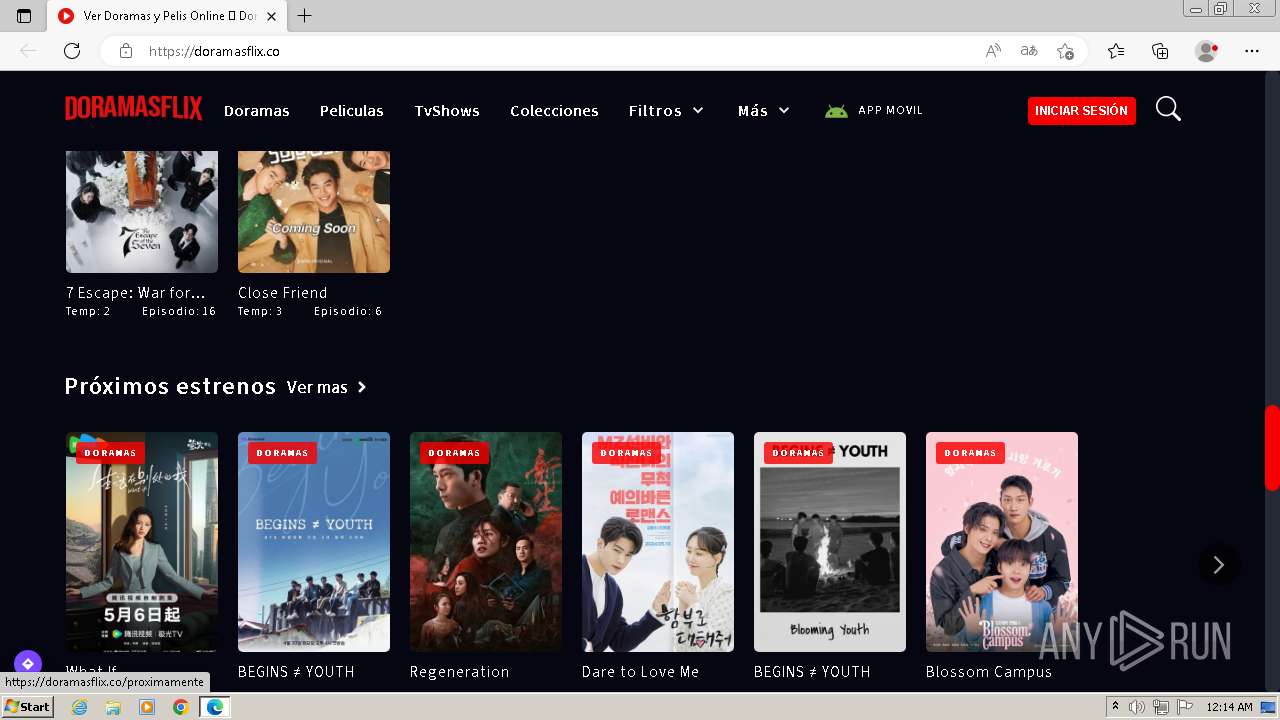This screenshot has height=720, width=1280.
Task: Click the Windows Start button
Action: pos(27,707)
